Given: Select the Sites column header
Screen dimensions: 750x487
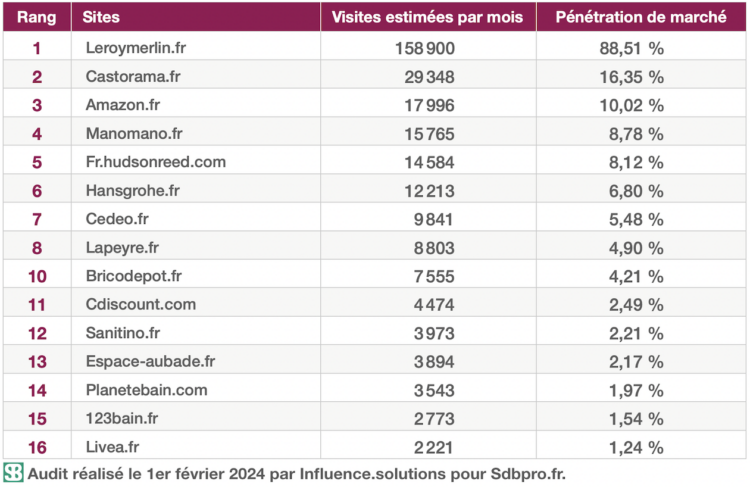Looking at the screenshot, I should tap(103, 18).
